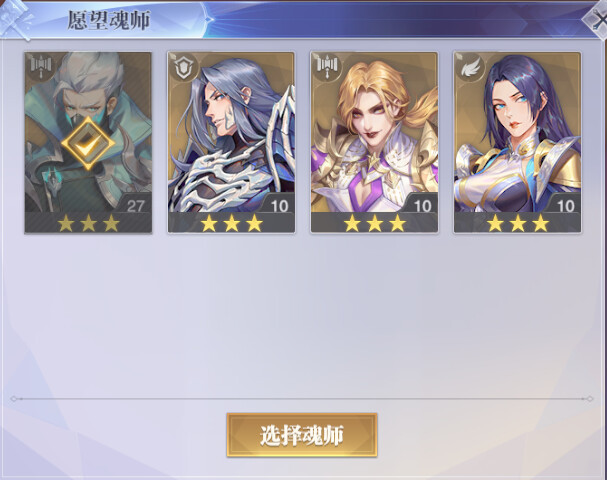
Task: Click three-star rating under blonde character
Action: pyautogui.click(x=375, y=223)
